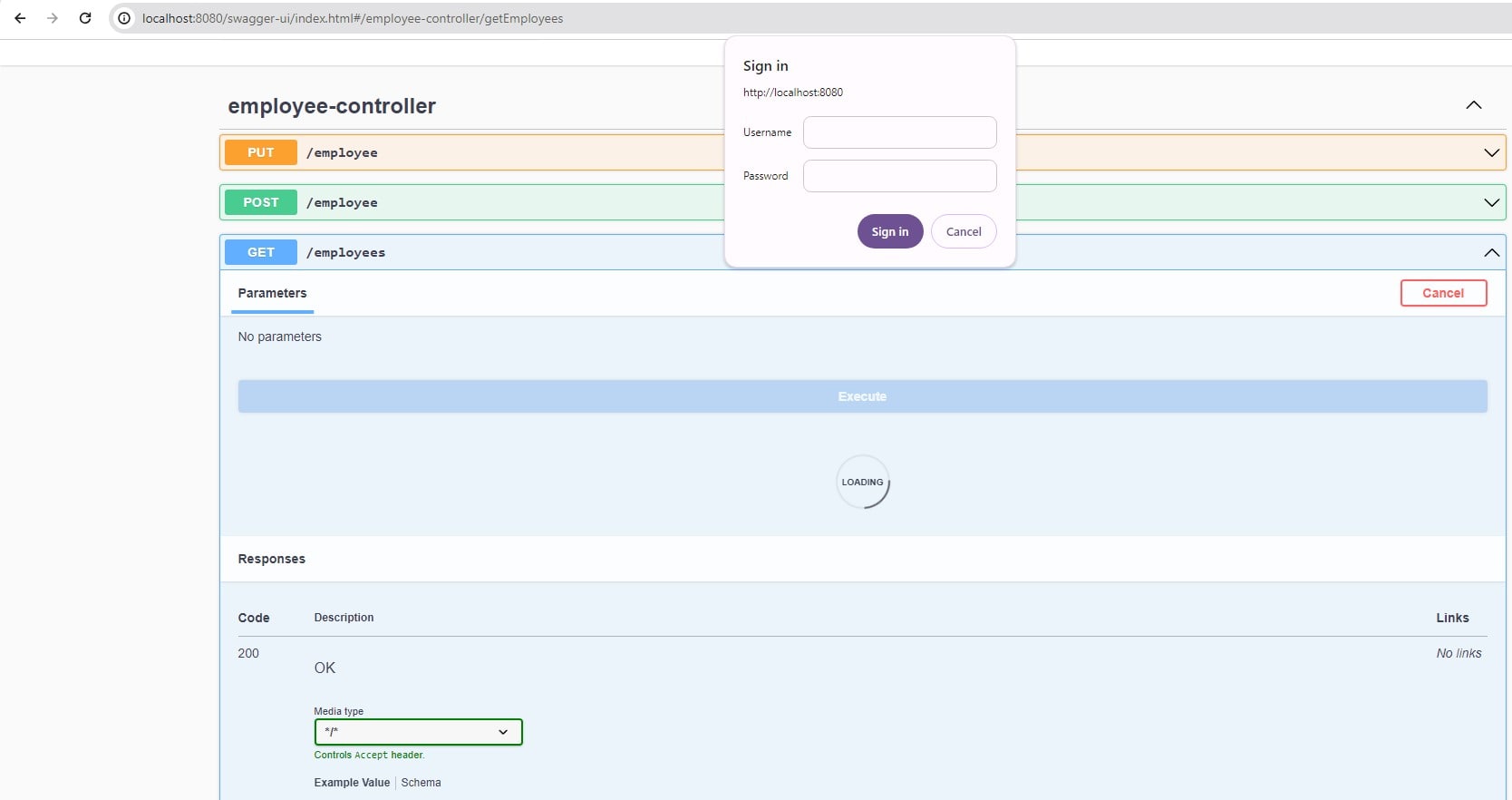Reload the page with the refresh icon

coord(85,18)
